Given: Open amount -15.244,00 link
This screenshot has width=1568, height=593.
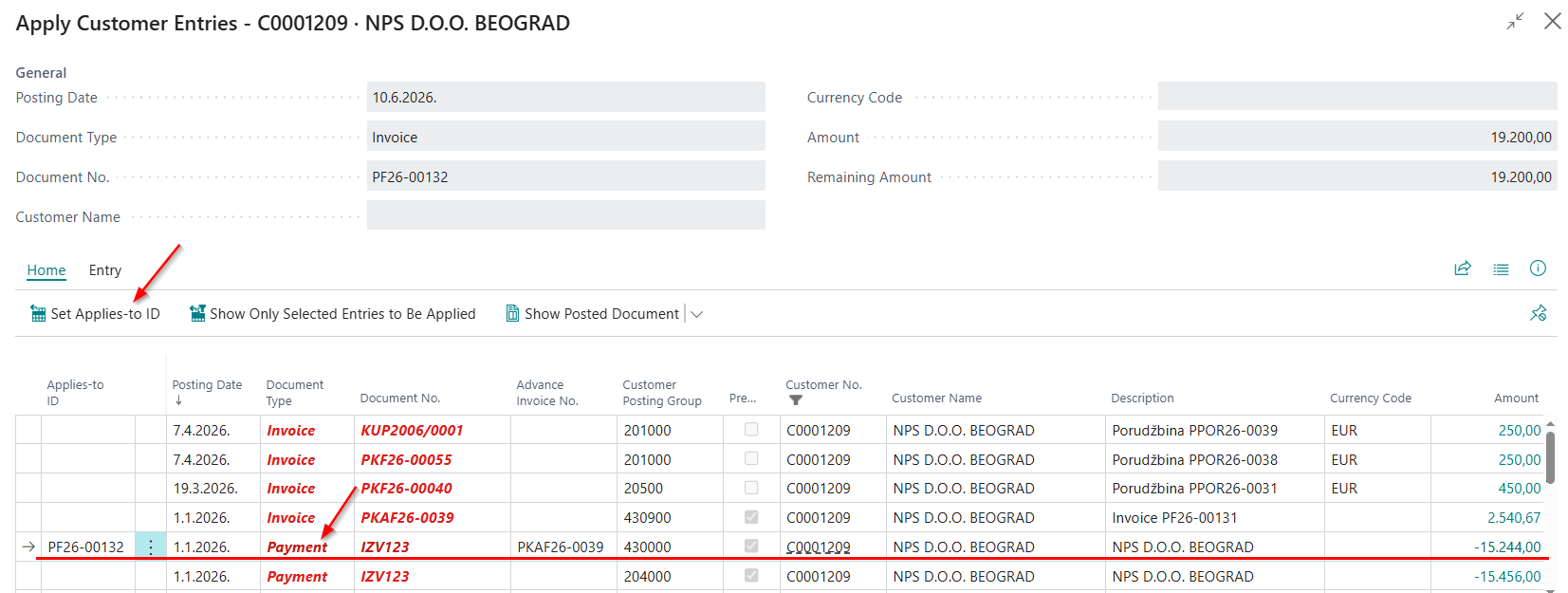Looking at the screenshot, I should [1507, 547].
